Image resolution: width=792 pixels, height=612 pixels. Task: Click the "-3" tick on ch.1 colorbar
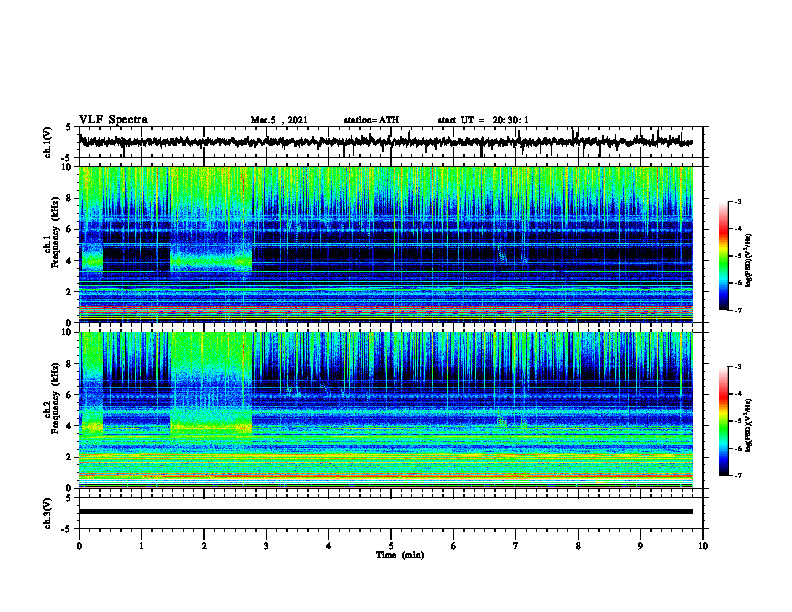[738, 201]
